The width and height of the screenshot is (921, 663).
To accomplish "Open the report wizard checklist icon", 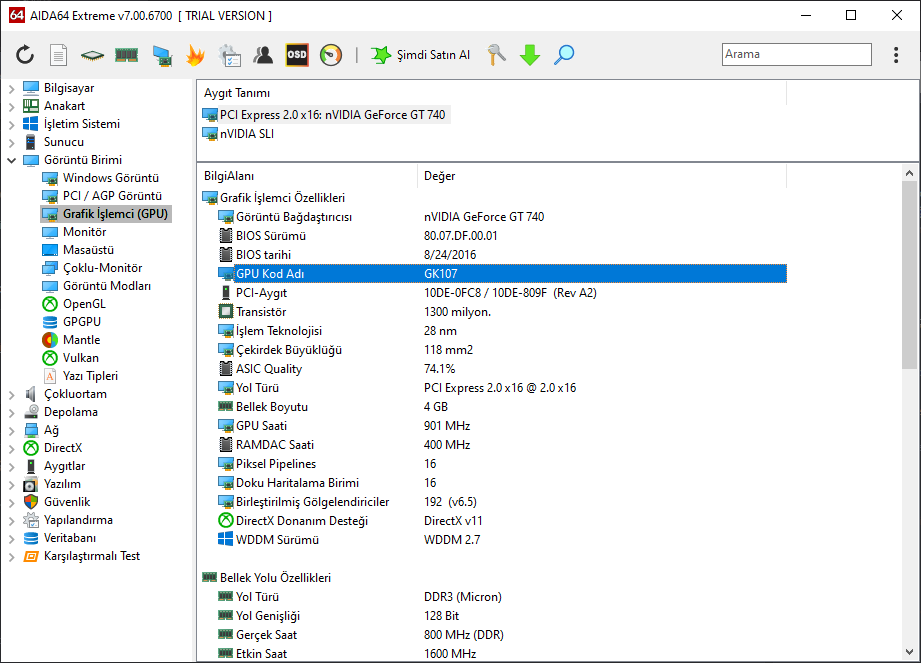I will point(230,55).
